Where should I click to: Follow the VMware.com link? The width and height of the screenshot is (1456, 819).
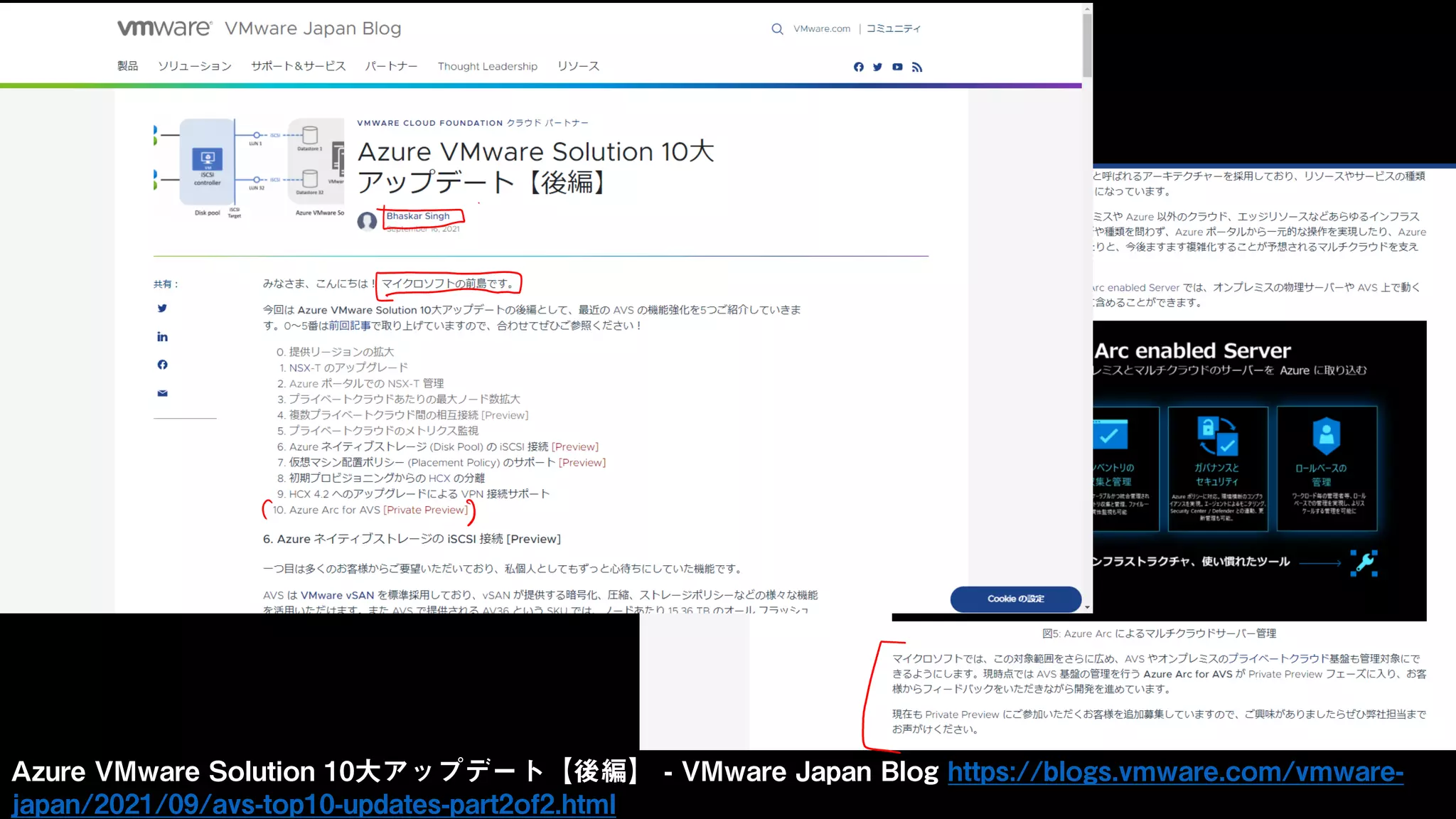click(x=822, y=29)
